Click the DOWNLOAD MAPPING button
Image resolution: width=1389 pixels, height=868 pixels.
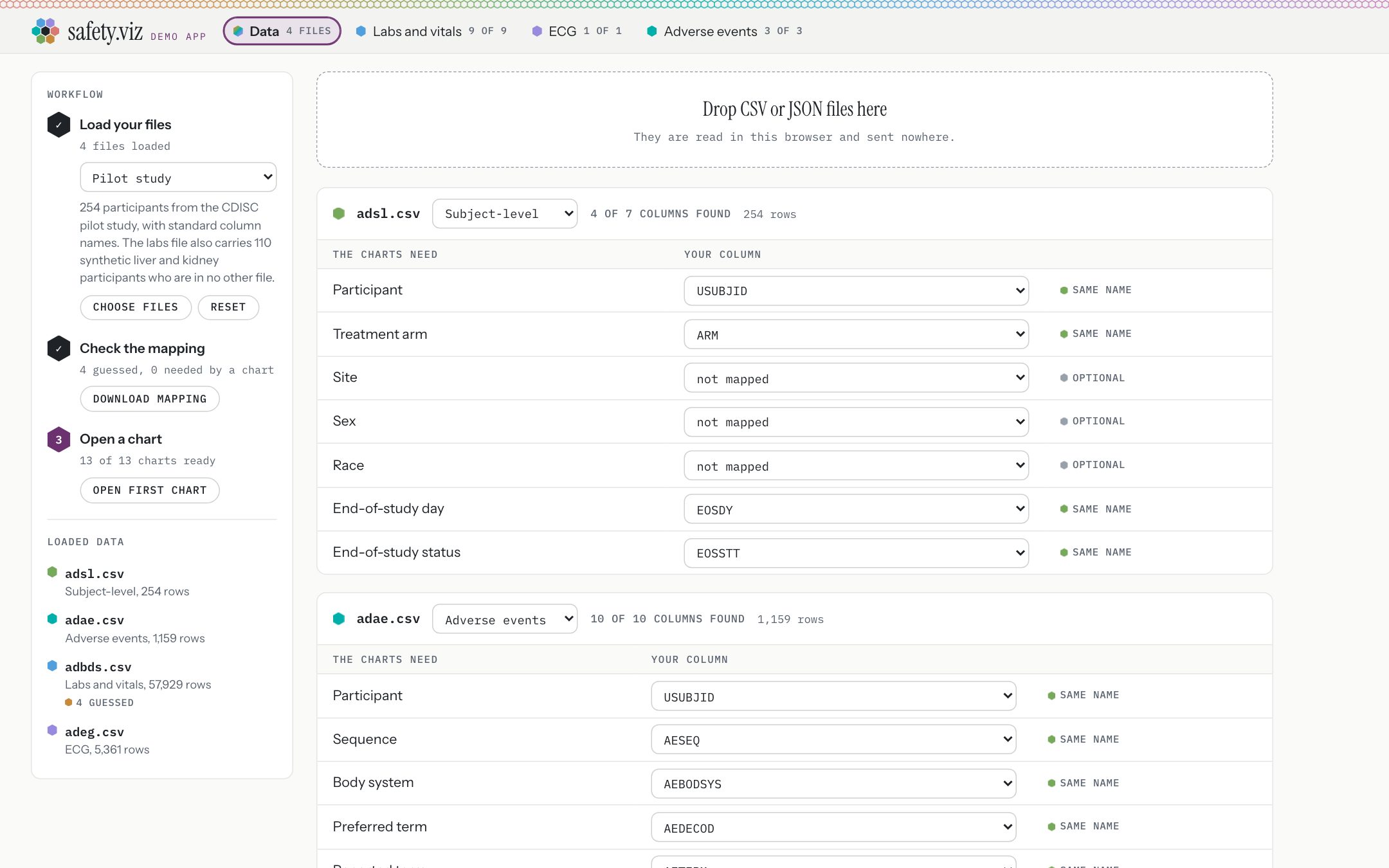pyautogui.click(x=150, y=399)
